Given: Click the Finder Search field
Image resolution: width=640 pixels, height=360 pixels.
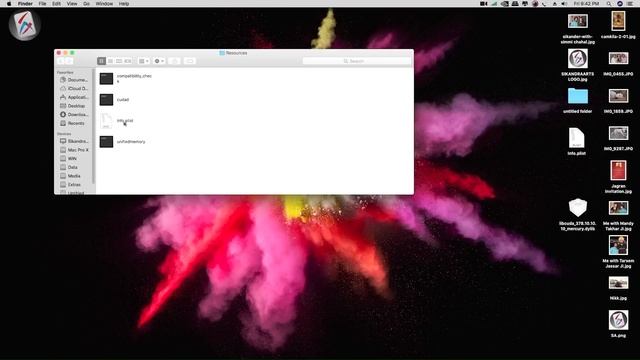Looking at the screenshot, I should coord(357,61).
